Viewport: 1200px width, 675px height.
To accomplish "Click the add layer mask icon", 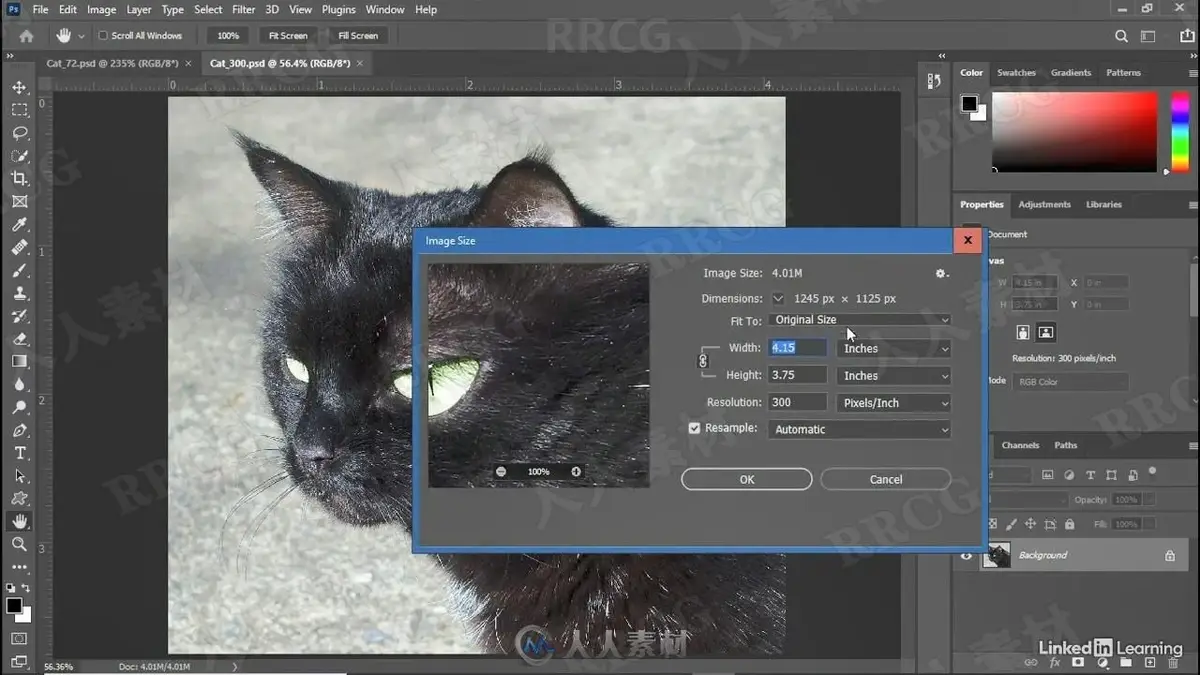I will pyautogui.click(x=1078, y=662).
